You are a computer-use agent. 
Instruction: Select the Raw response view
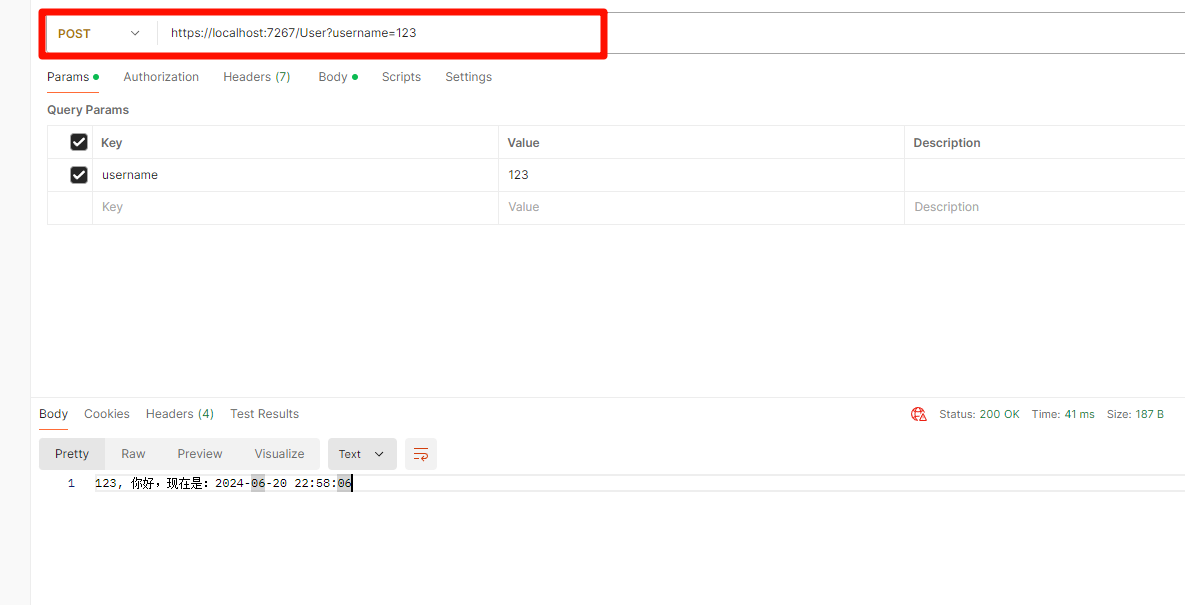133,454
